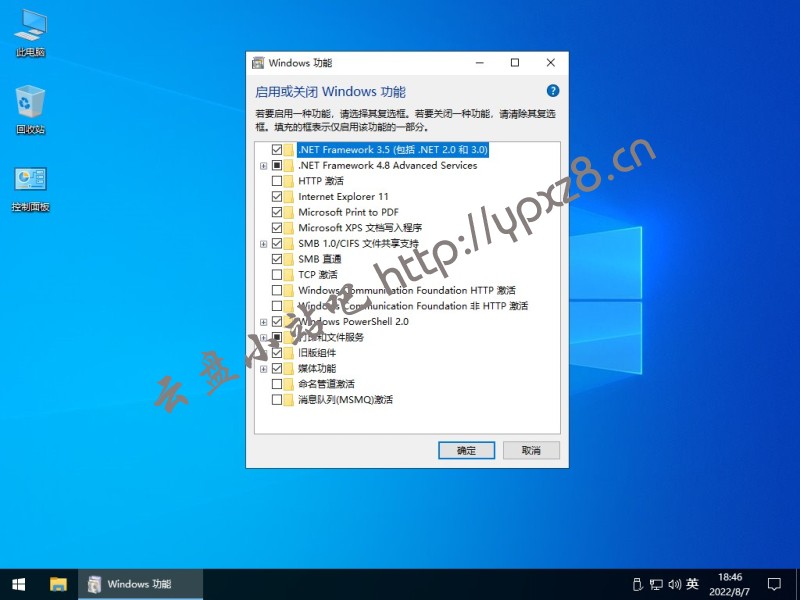Close the Windows 功能 dialog
The height and width of the screenshot is (600, 800).
pyautogui.click(x=551, y=63)
